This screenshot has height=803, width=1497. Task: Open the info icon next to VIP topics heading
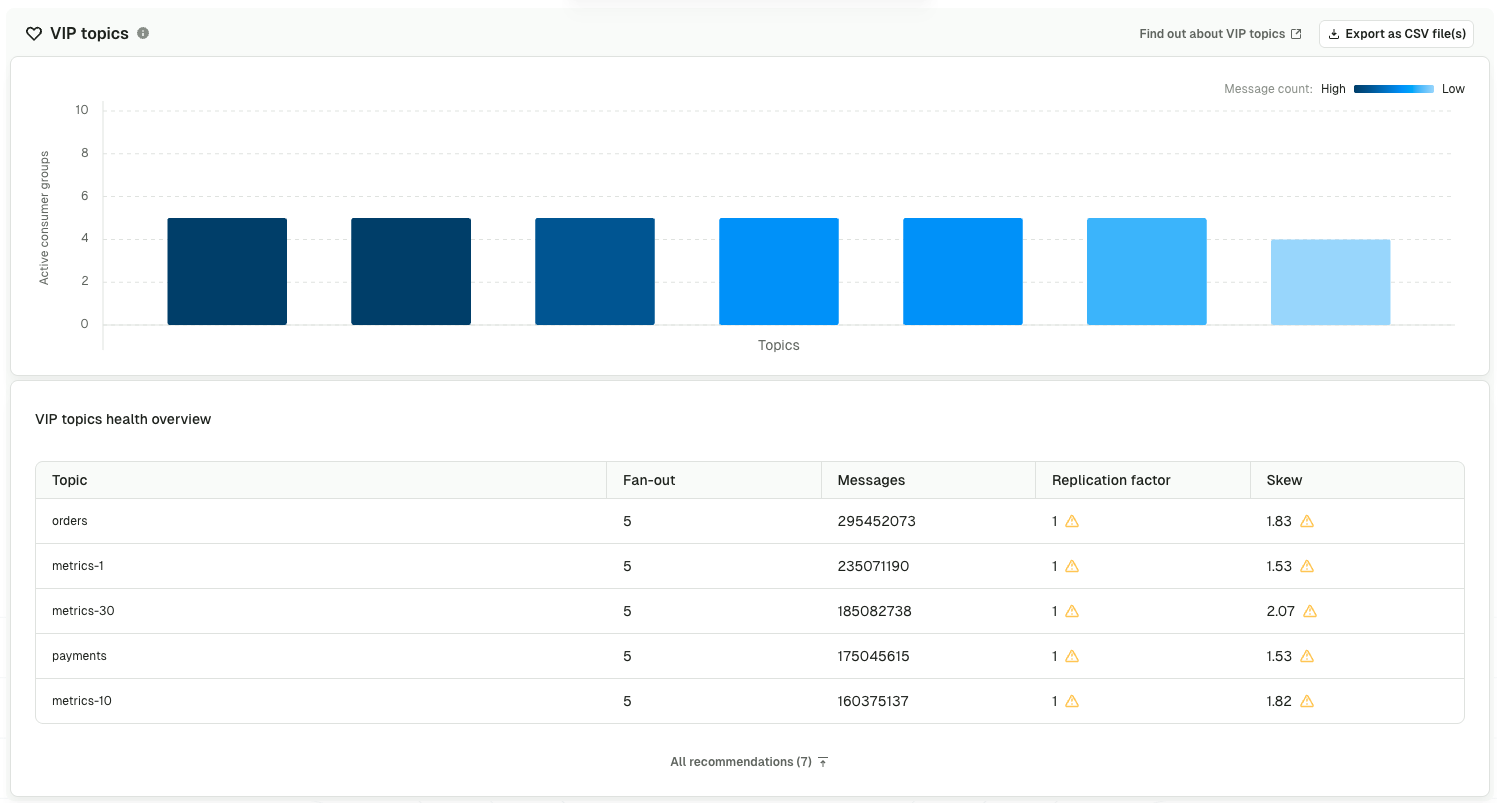pyautogui.click(x=142, y=33)
